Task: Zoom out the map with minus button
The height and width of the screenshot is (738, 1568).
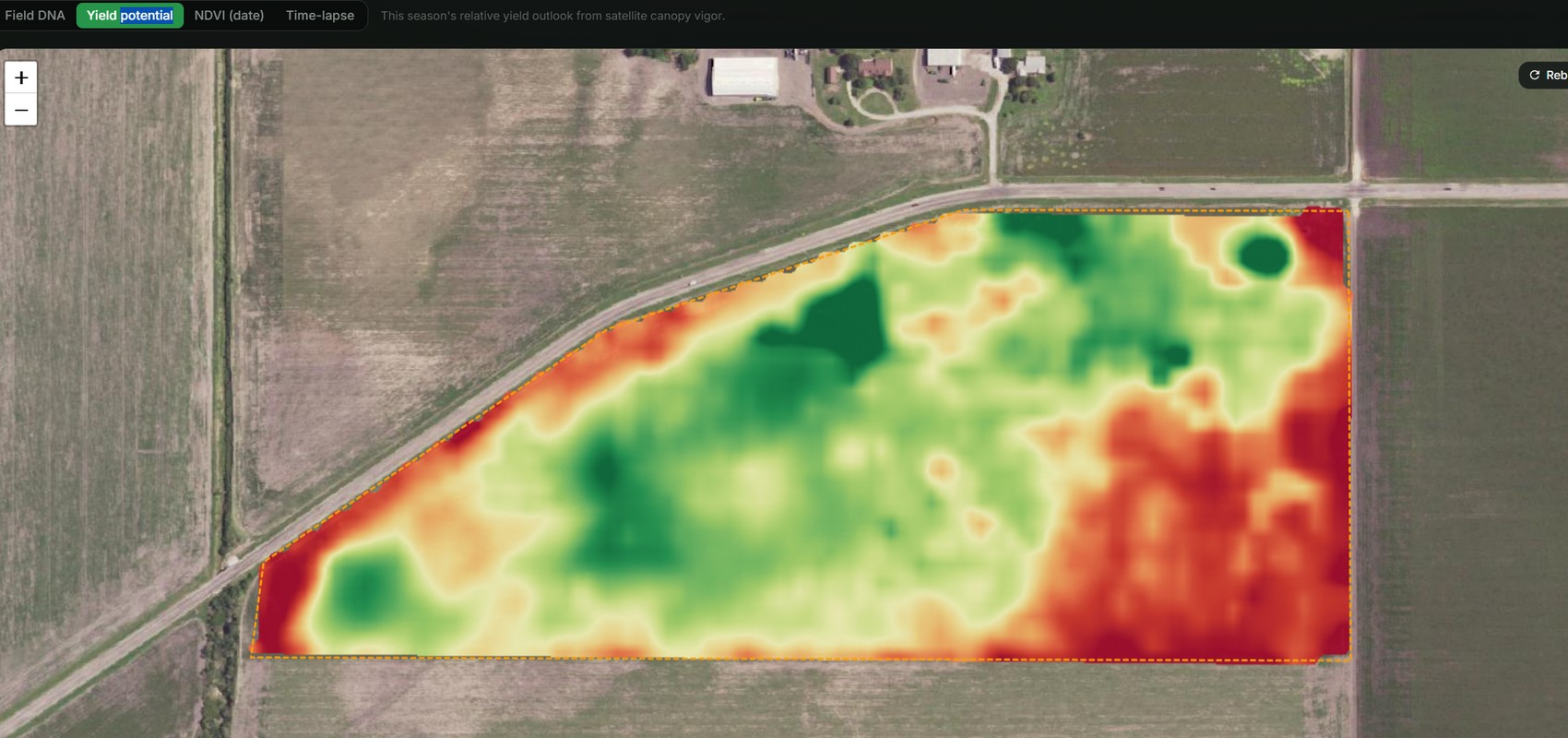Action: (x=21, y=110)
